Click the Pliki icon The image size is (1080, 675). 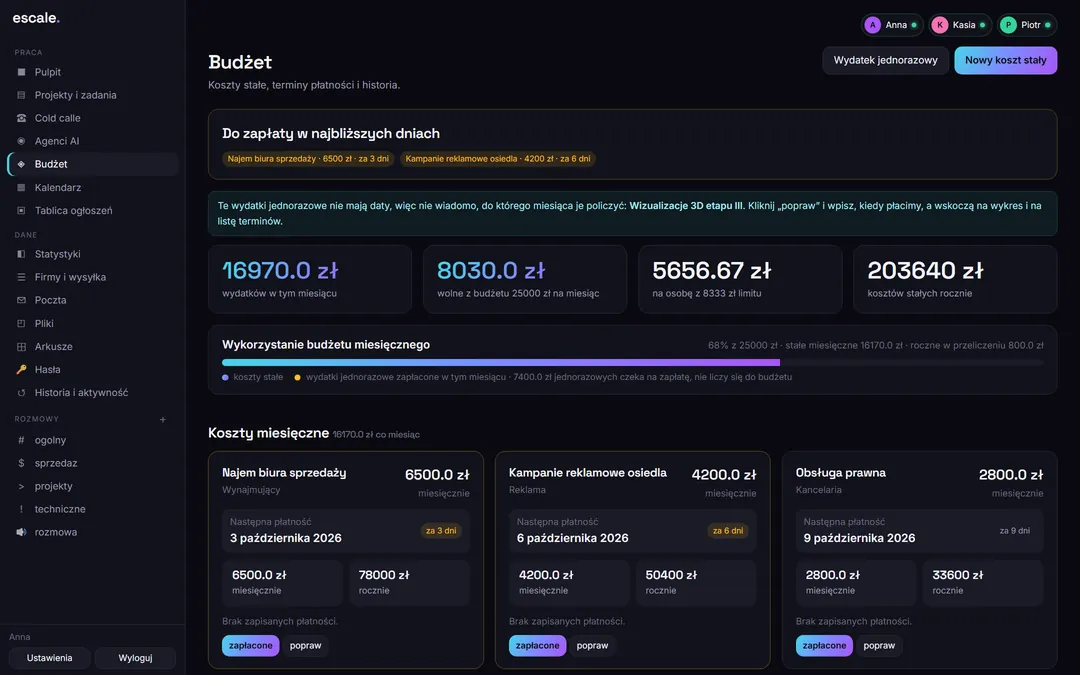click(21, 323)
